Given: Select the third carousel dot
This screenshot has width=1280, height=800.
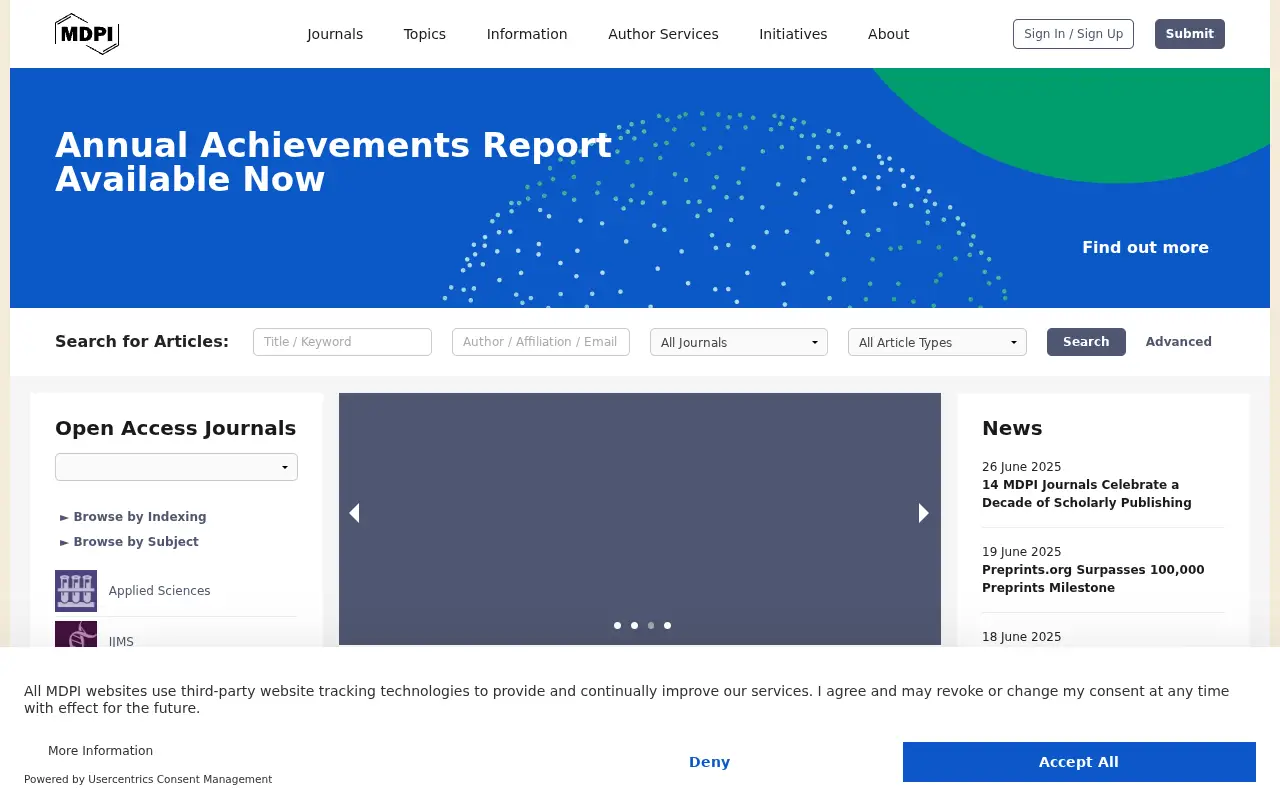Looking at the screenshot, I should coord(651,626).
